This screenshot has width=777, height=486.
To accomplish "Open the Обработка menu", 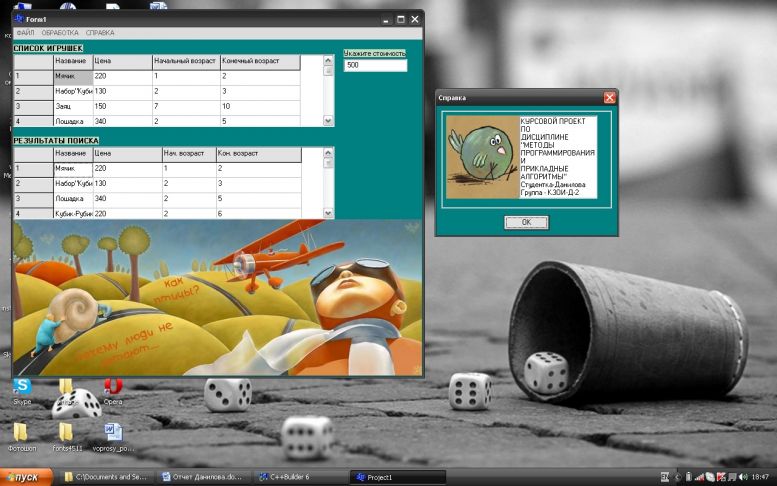I will click(x=60, y=33).
